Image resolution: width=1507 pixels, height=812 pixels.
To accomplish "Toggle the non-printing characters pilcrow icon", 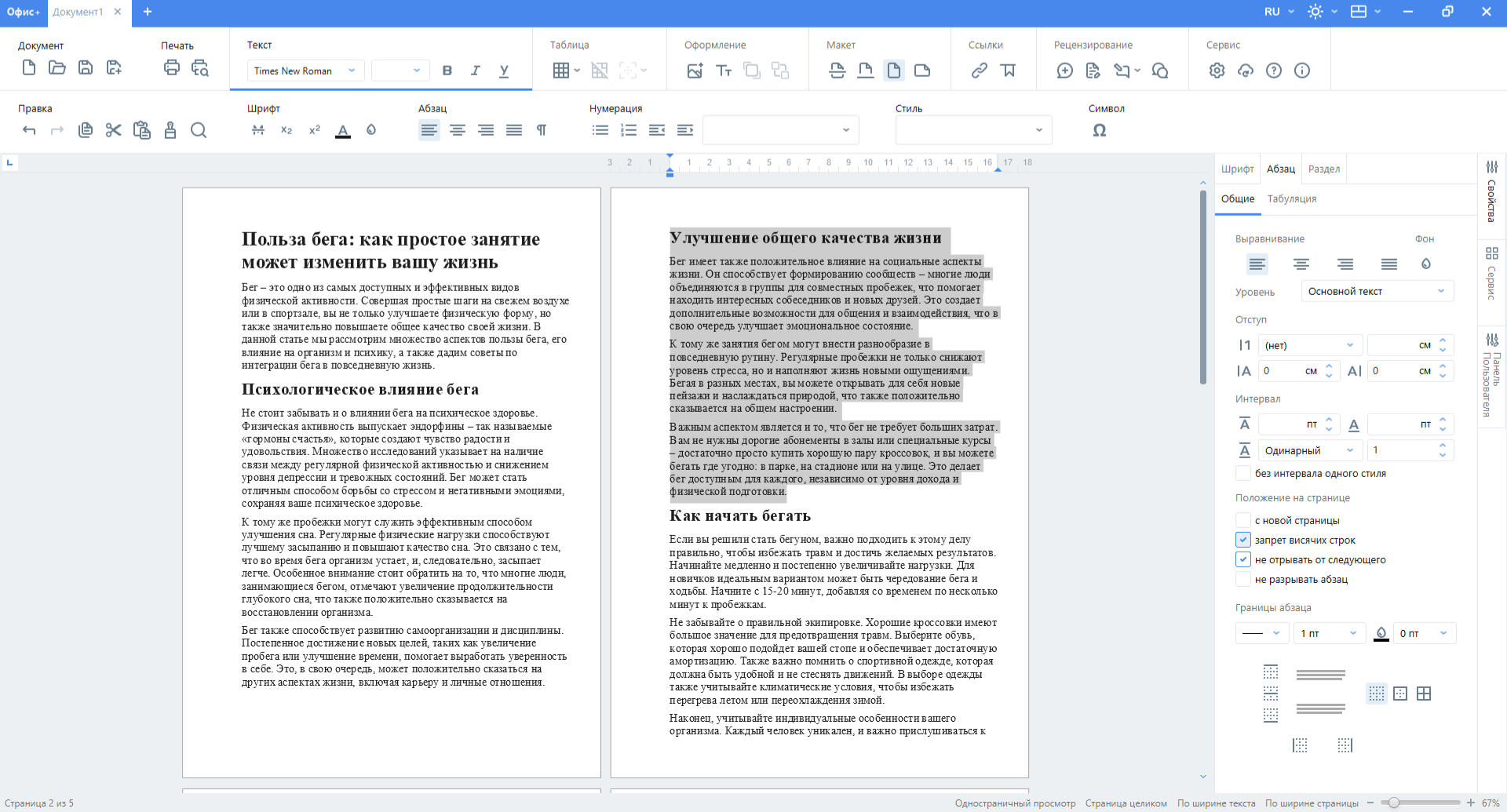I will (x=542, y=130).
